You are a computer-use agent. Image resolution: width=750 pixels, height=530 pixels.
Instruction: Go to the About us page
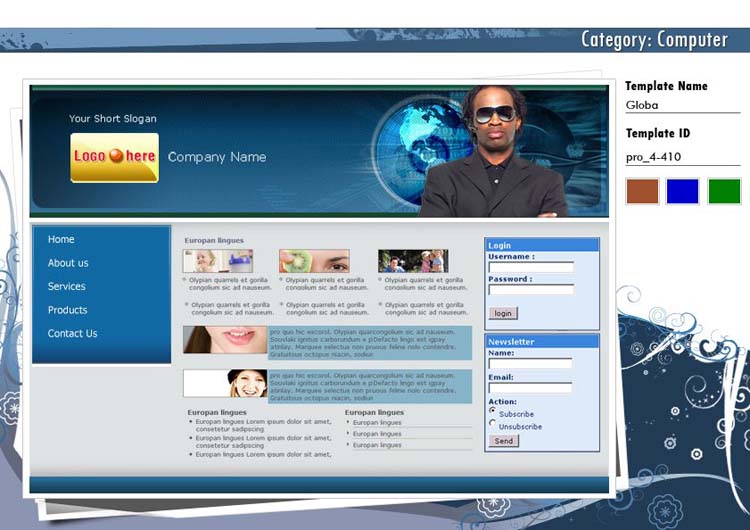(x=68, y=263)
